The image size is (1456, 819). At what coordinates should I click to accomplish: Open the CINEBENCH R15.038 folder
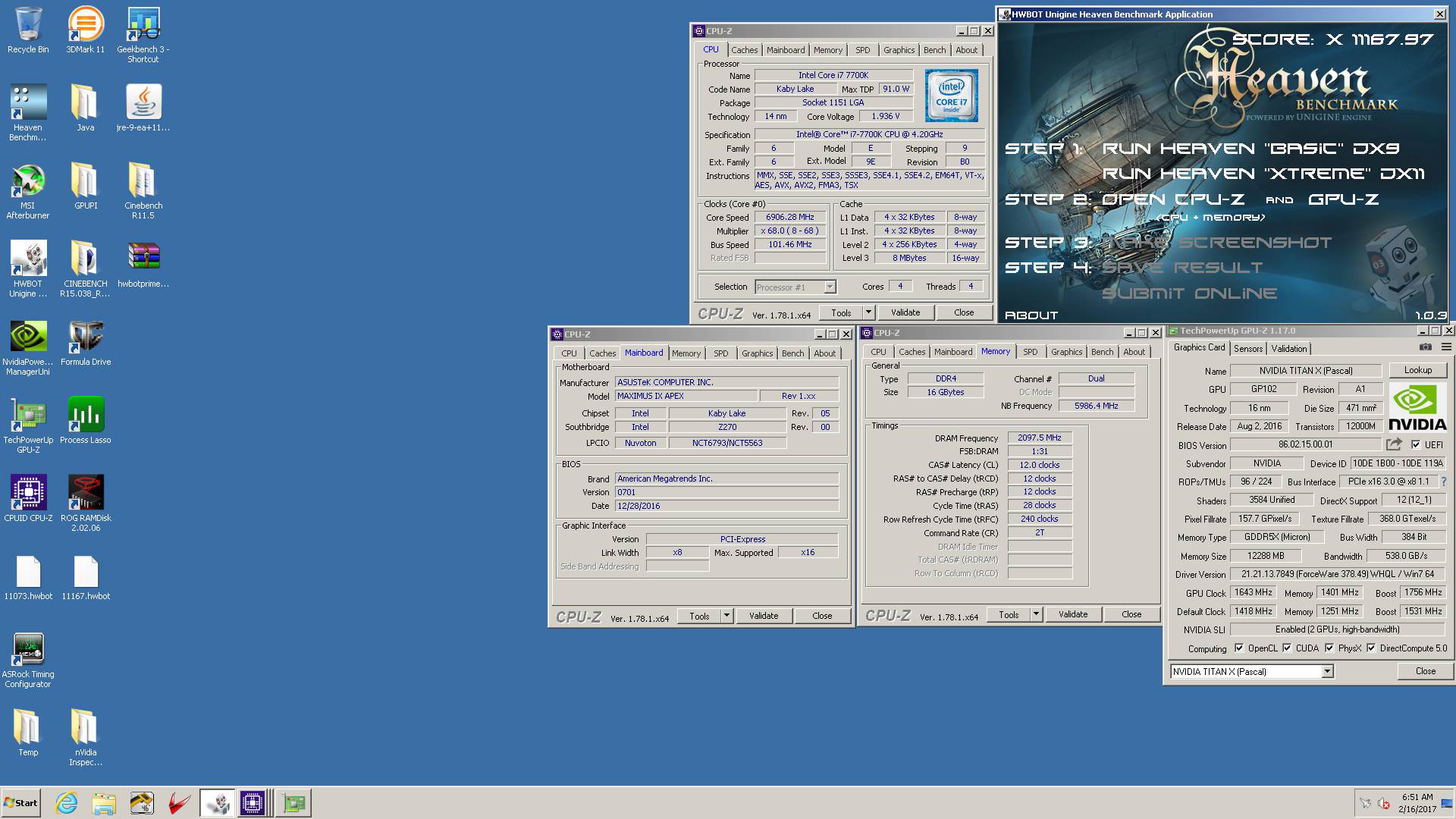(86, 268)
